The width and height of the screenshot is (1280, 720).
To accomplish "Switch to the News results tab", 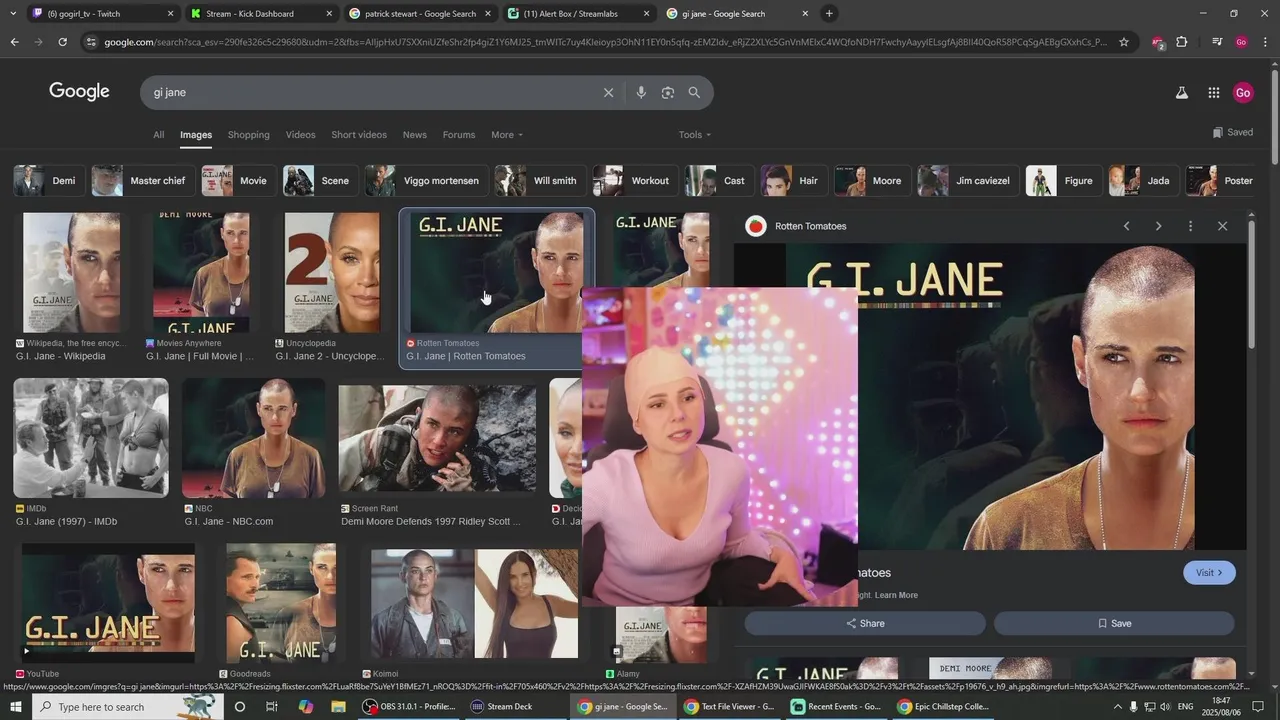I will (x=414, y=135).
